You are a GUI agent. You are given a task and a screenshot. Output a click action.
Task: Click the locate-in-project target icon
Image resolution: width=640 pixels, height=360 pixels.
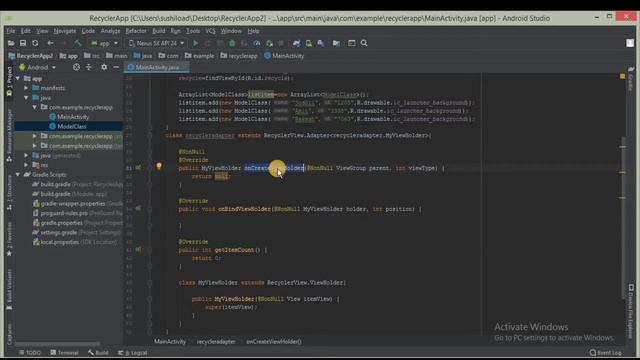pyautogui.click(x=76, y=67)
